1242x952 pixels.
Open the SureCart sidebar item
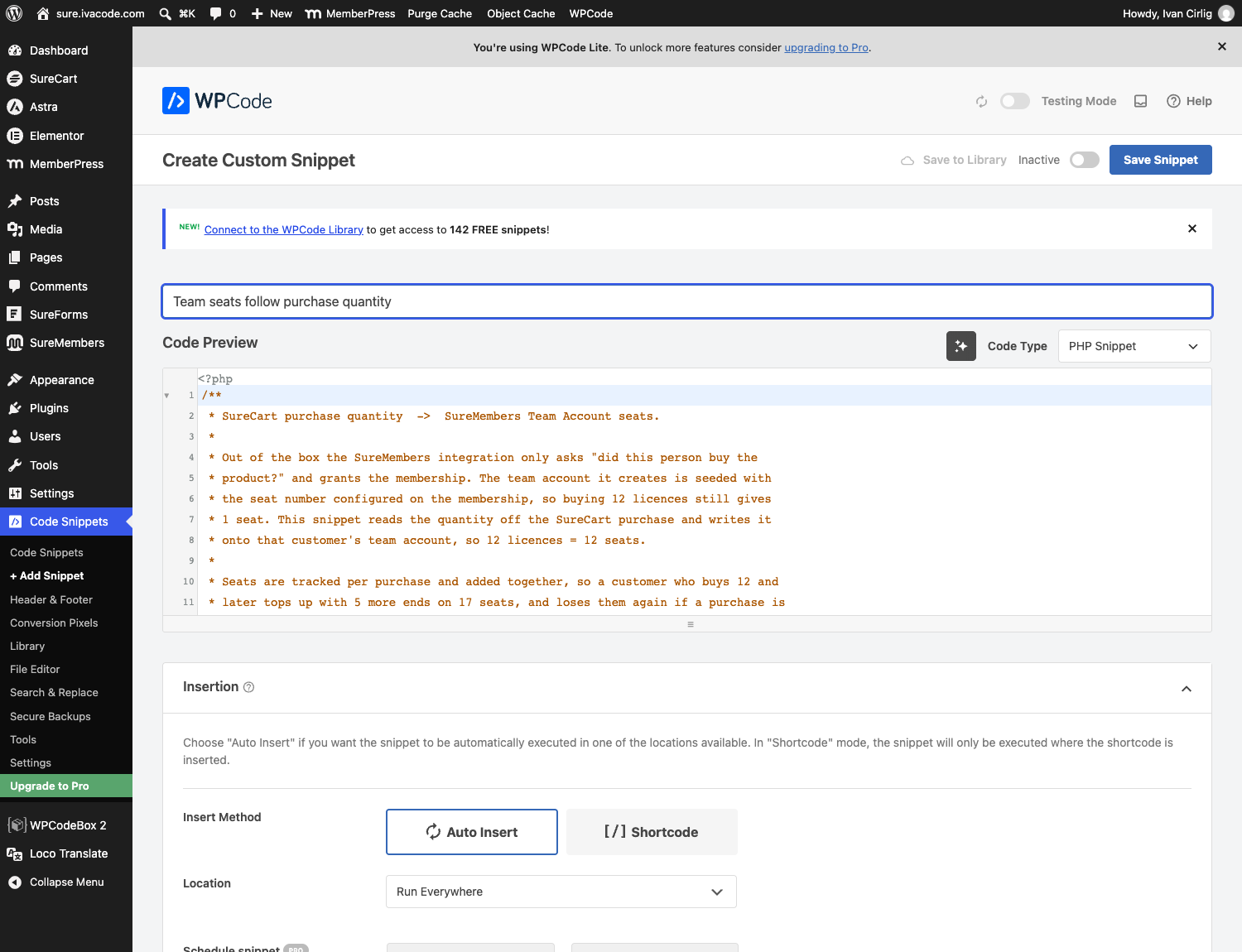(66, 79)
